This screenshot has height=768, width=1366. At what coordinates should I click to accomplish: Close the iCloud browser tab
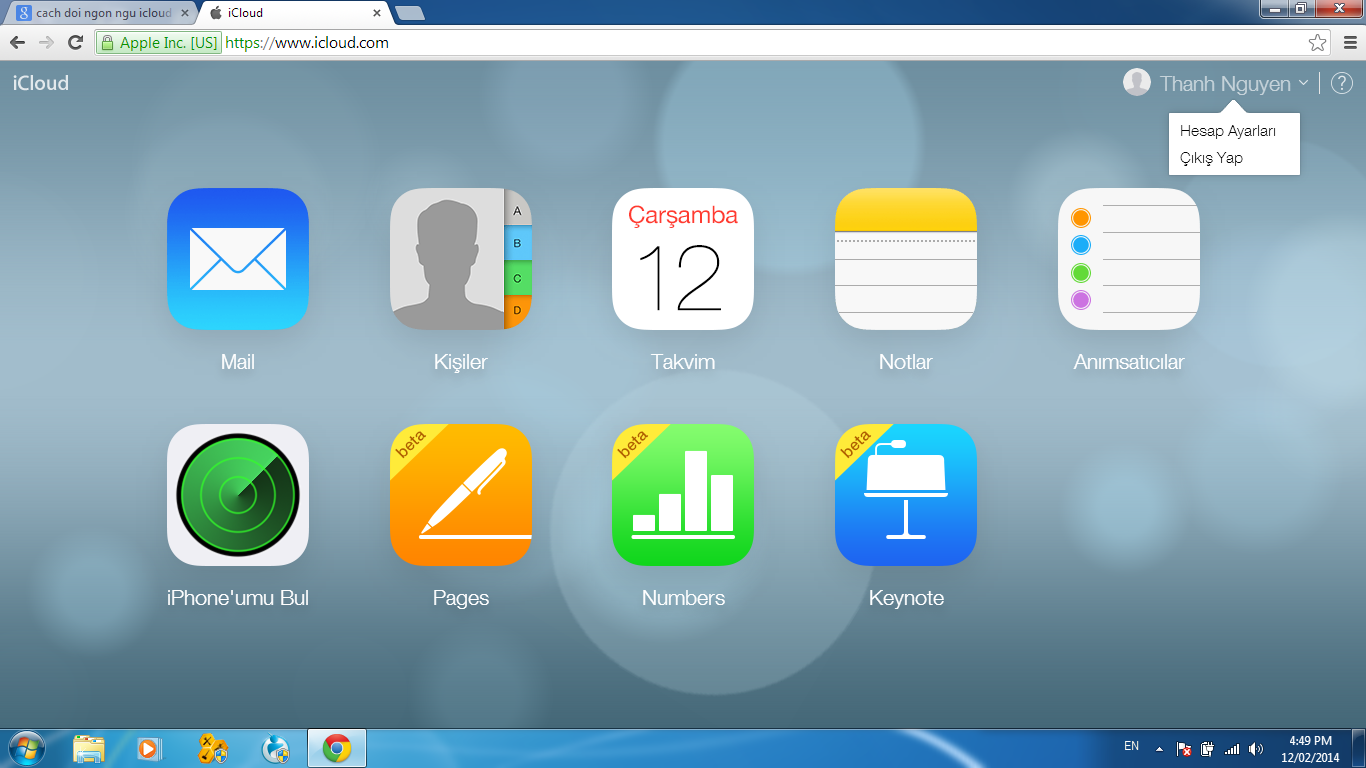pyautogui.click(x=377, y=13)
